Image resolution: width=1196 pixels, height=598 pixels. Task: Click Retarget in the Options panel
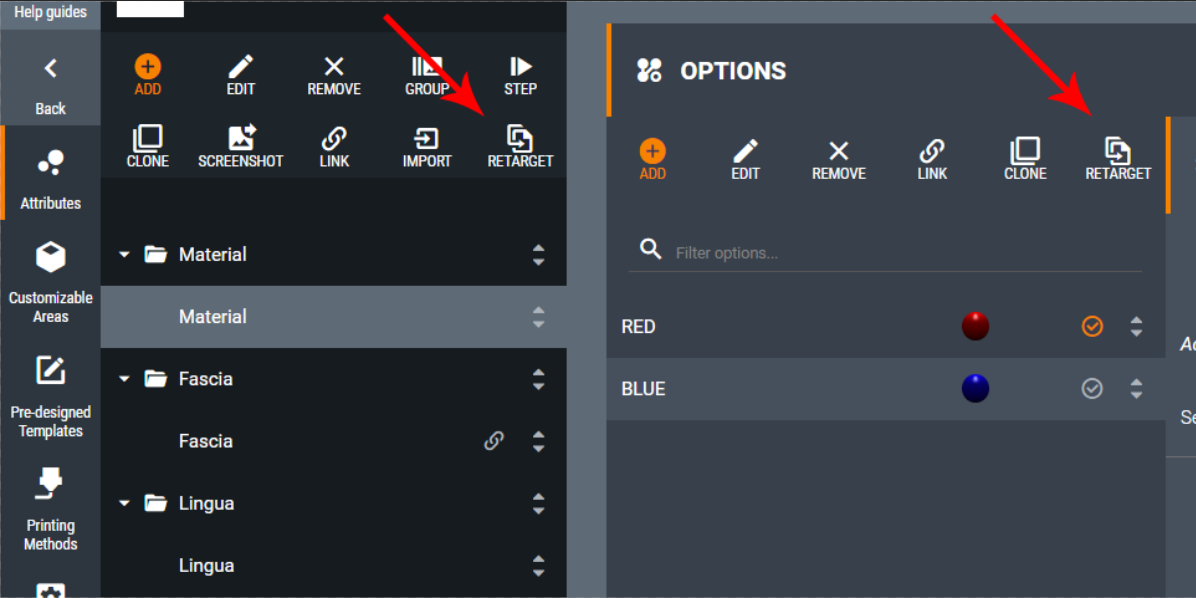(1118, 160)
